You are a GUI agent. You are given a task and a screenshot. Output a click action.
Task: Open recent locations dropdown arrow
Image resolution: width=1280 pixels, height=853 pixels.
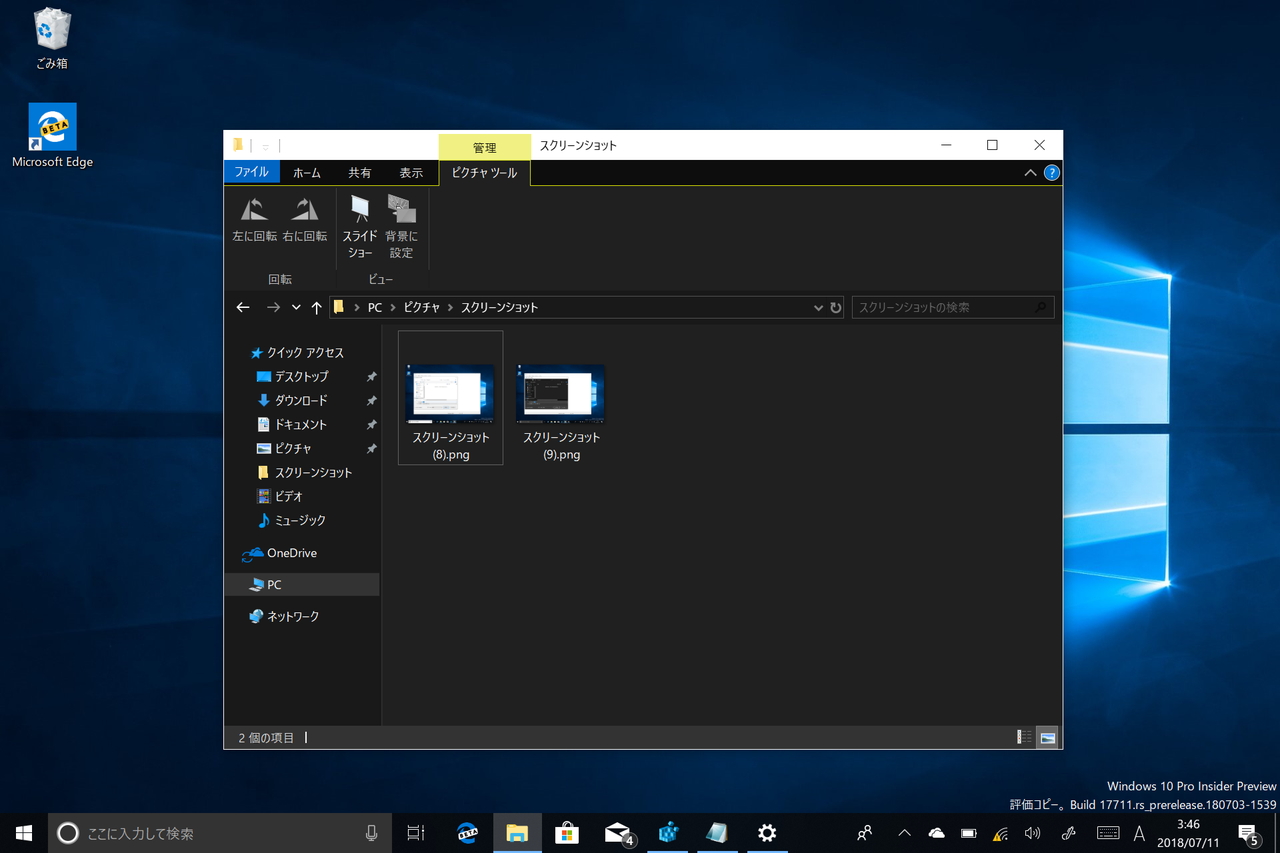point(296,307)
